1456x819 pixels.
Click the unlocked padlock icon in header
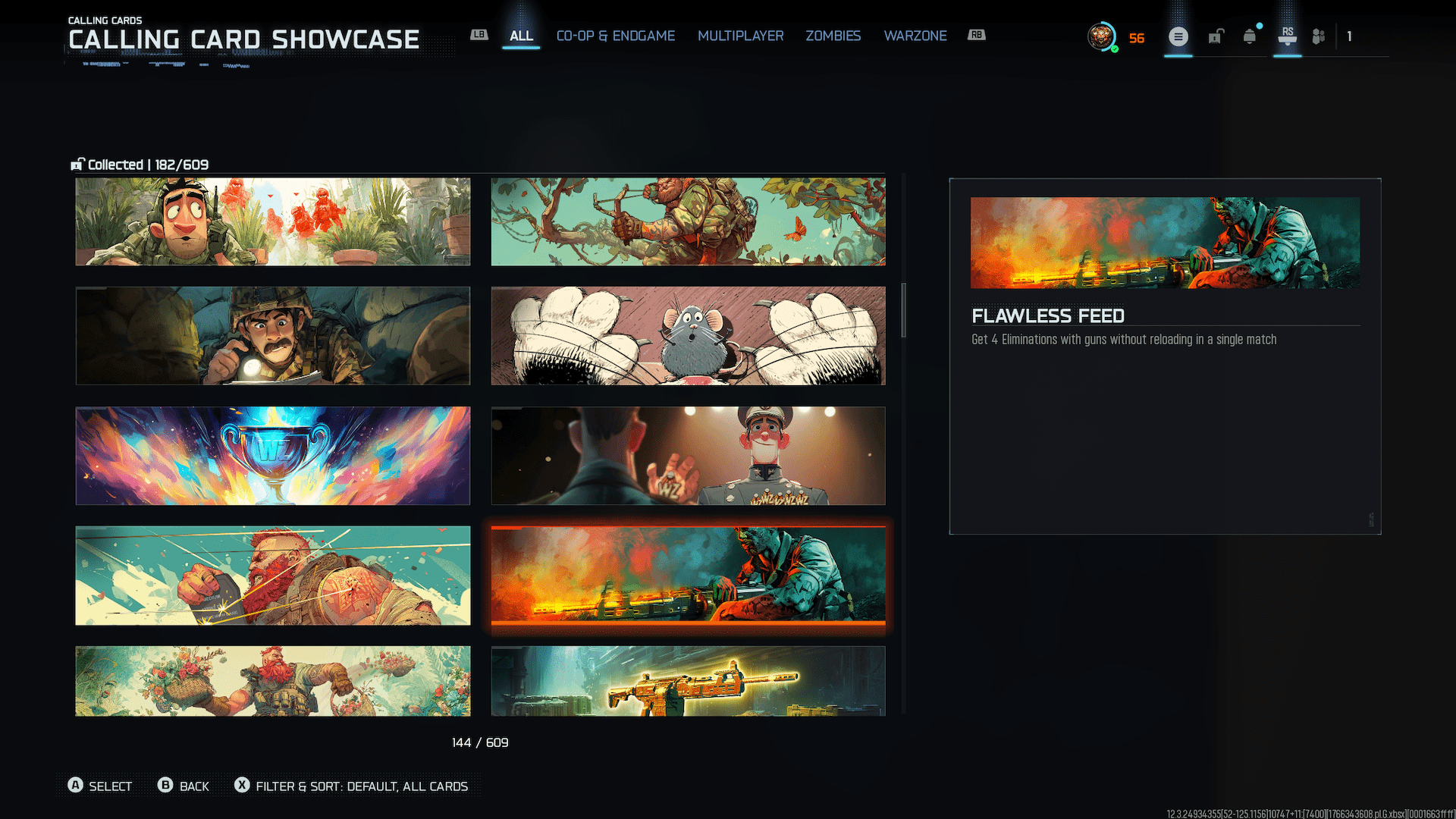pos(1216,36)
